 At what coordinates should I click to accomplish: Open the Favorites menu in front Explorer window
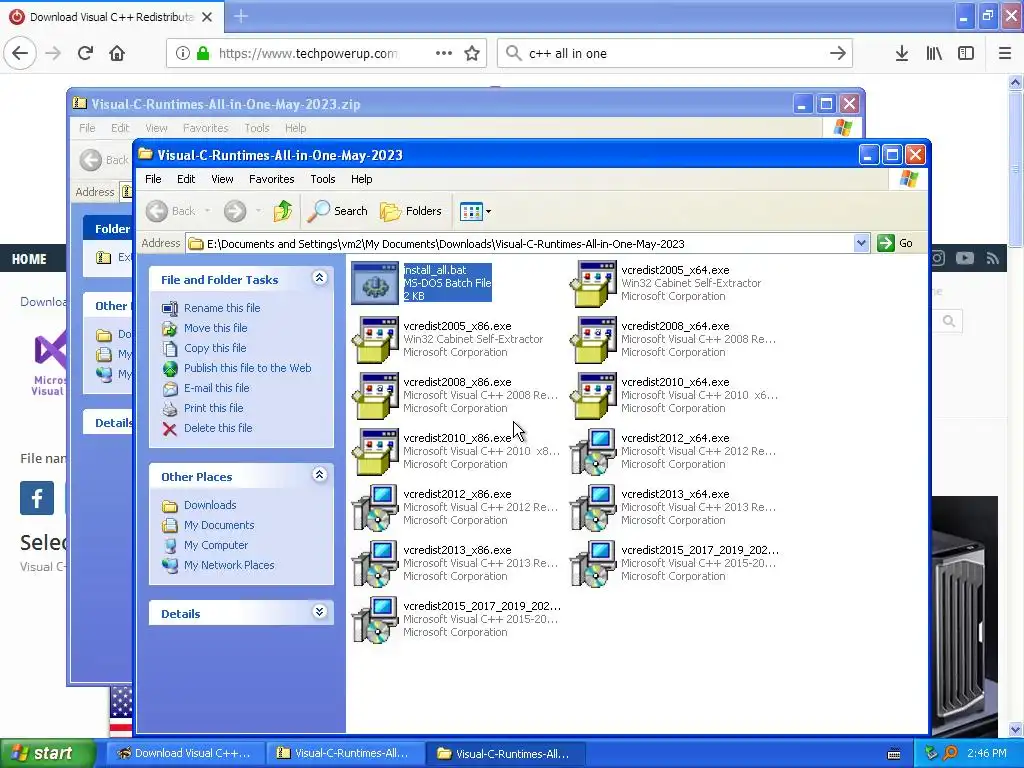tap(272, 179)
